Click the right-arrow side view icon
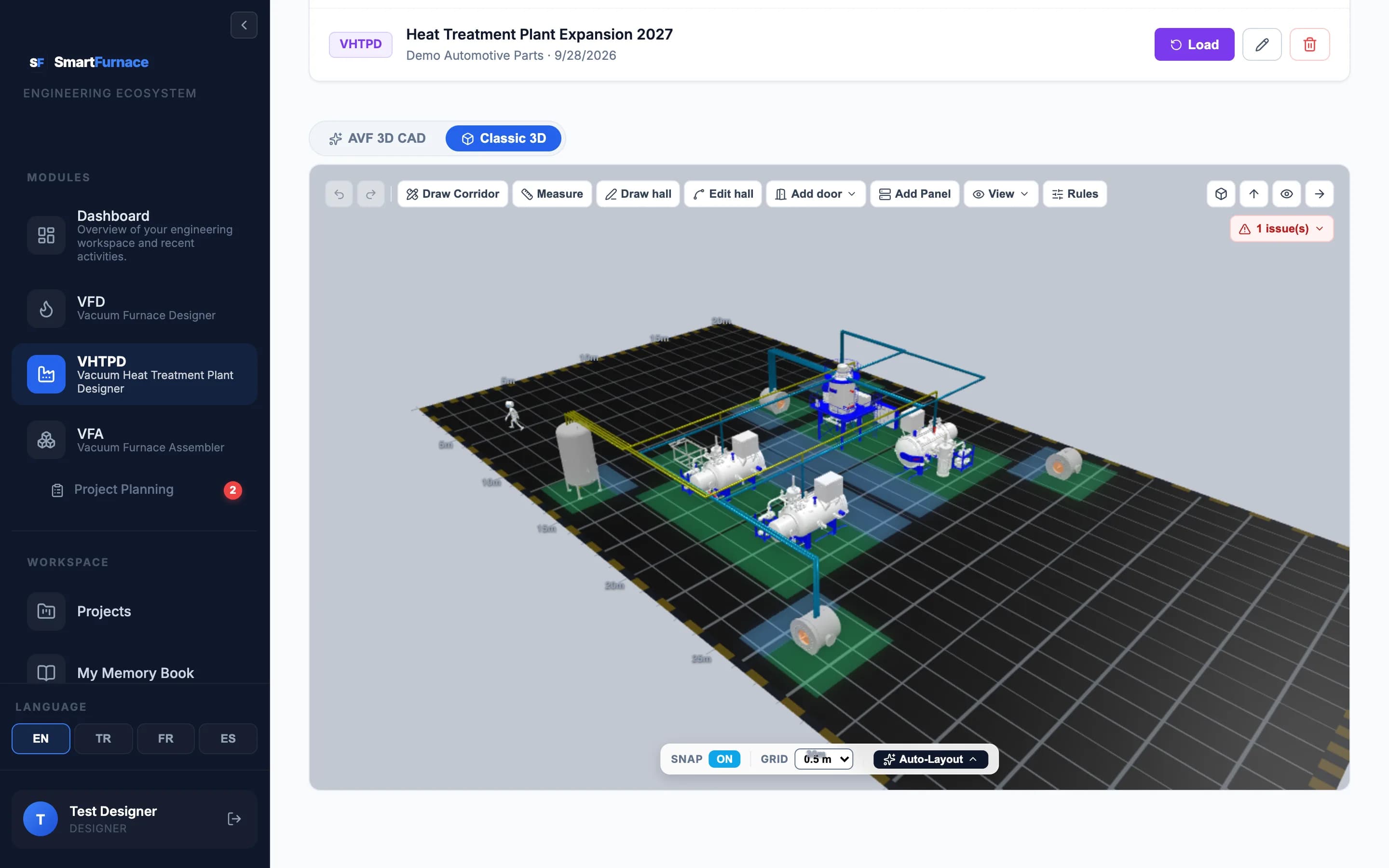Viewport: 1389px width, 868px height. coord(1320,194)
